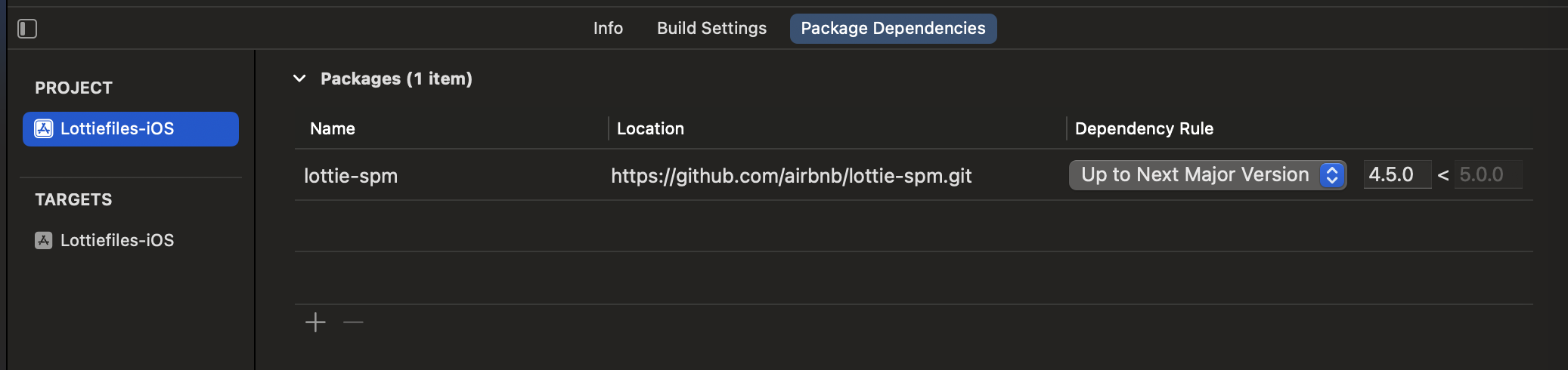Toggle the project and targets sidebar icon
The width and height of the screenshot is (1568, 370).
coord(27,29)
